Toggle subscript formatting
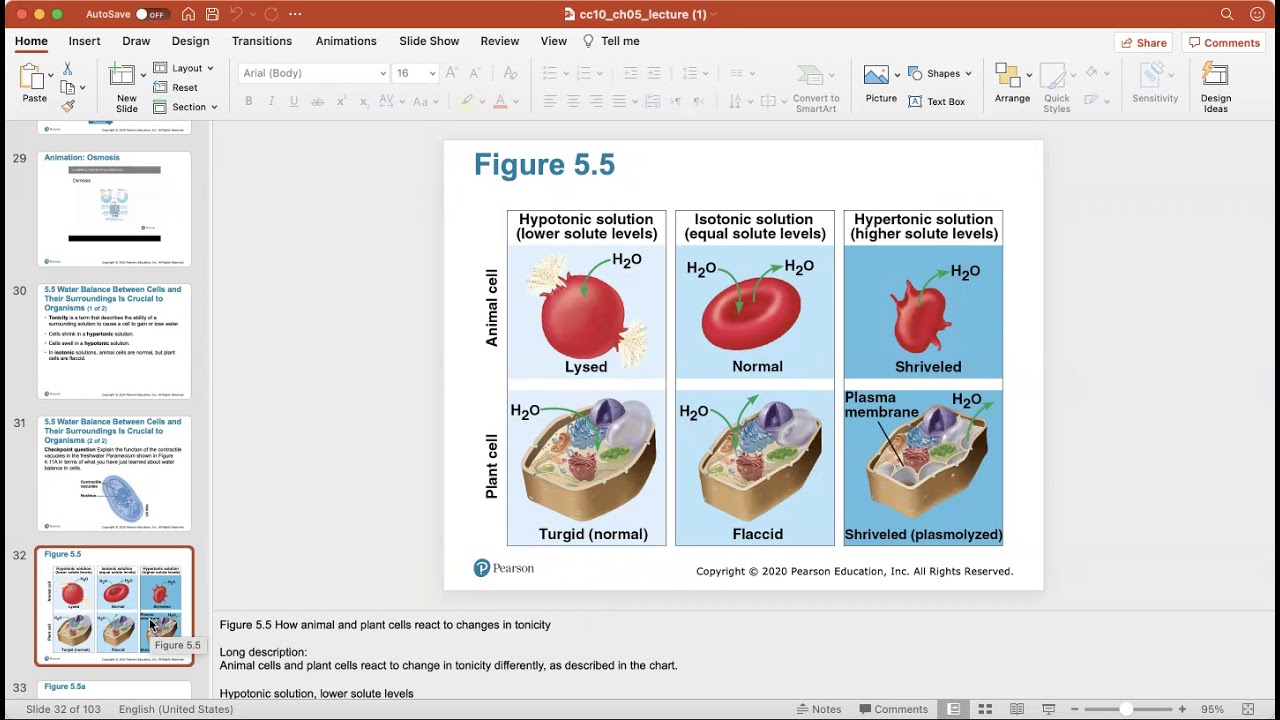Viewport: 1280px width, 720px height. click(364, 101)
